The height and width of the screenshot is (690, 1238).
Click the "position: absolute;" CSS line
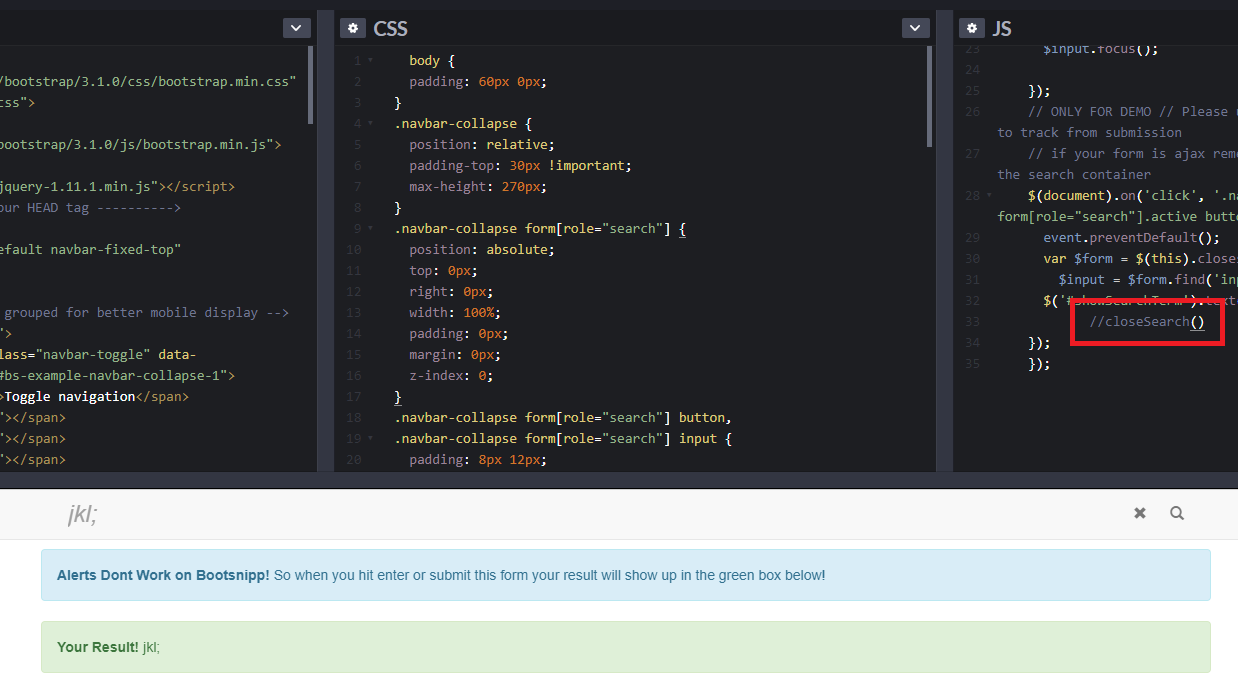[482, 250]
